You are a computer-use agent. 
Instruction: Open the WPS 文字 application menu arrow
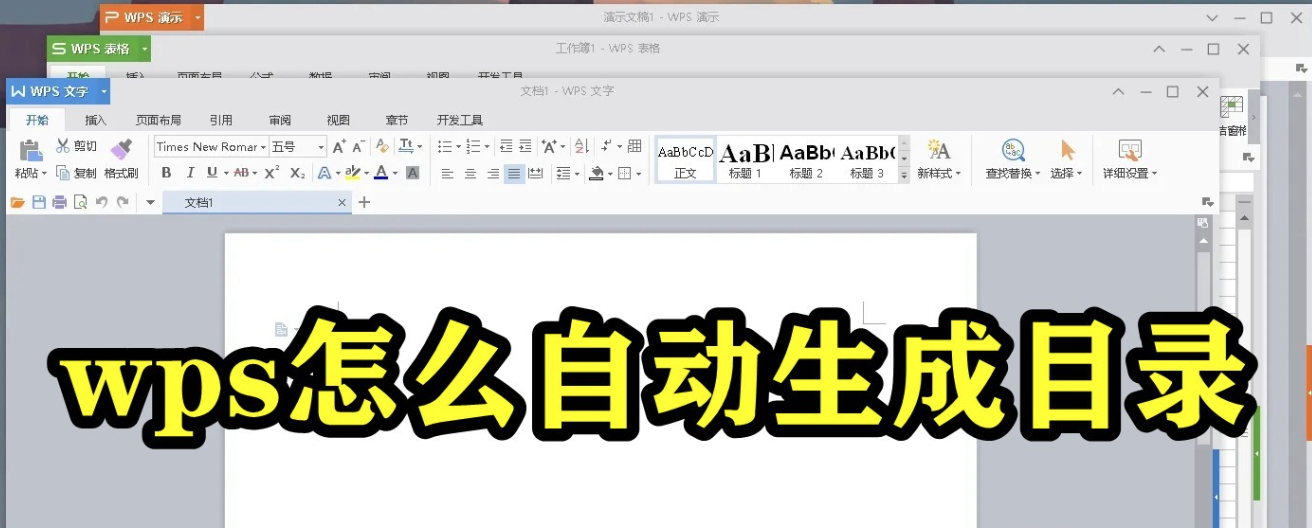click(103, 91)
